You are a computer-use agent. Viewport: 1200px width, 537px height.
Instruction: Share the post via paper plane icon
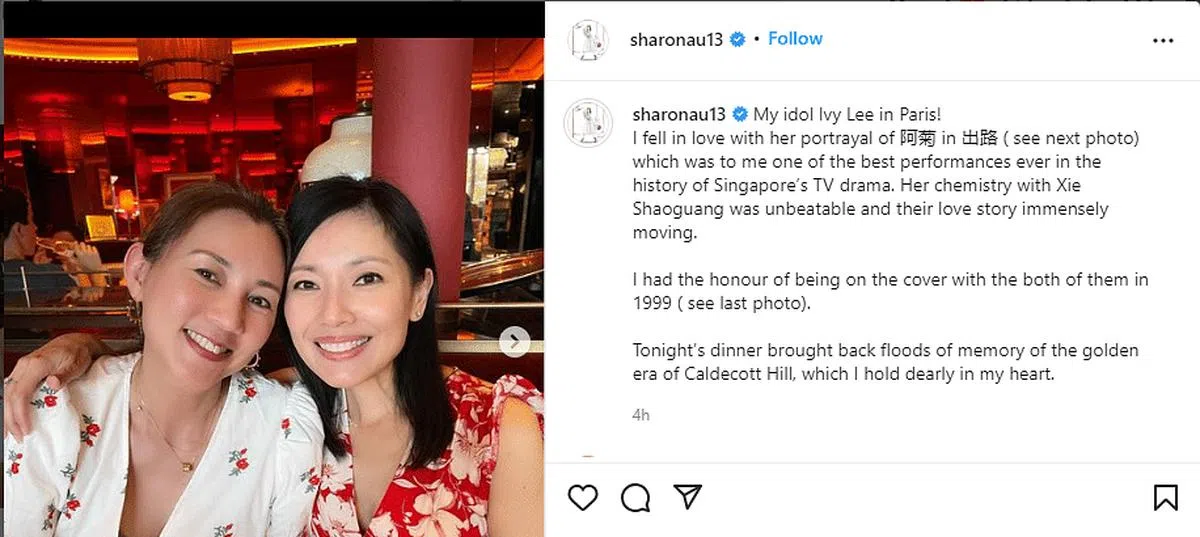[x=687, y=497]
